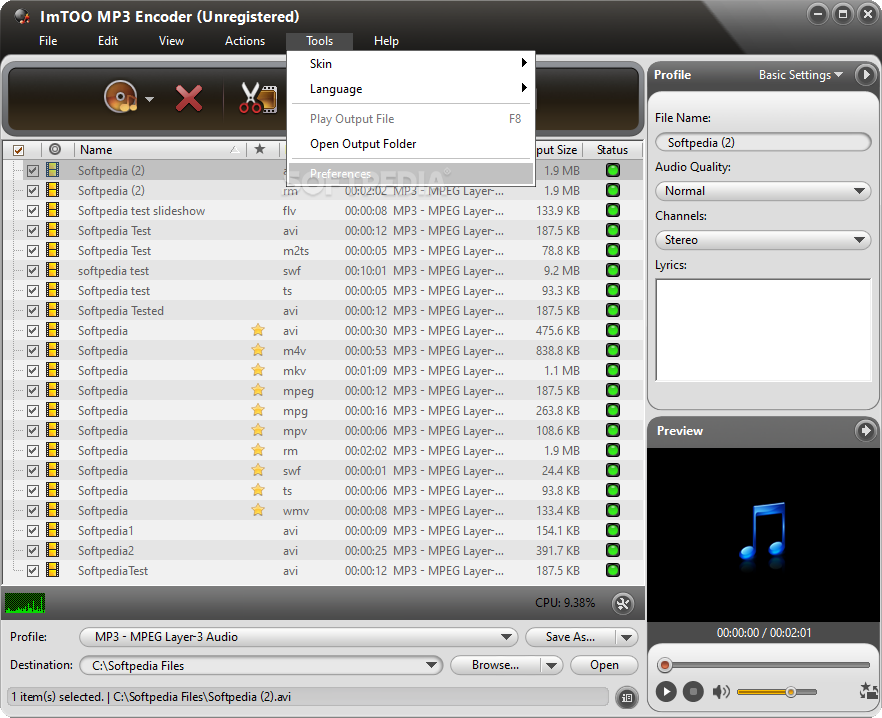
Task: Click the green status of SoftpediaTest row
Action: coord(613,571)
